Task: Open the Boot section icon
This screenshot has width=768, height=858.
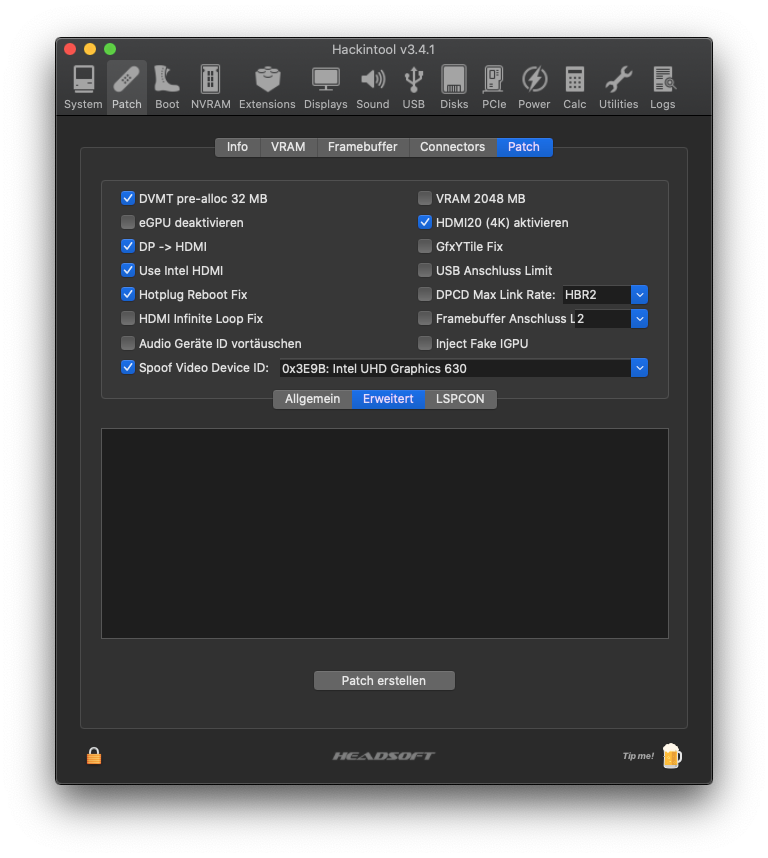Action: 167,88
